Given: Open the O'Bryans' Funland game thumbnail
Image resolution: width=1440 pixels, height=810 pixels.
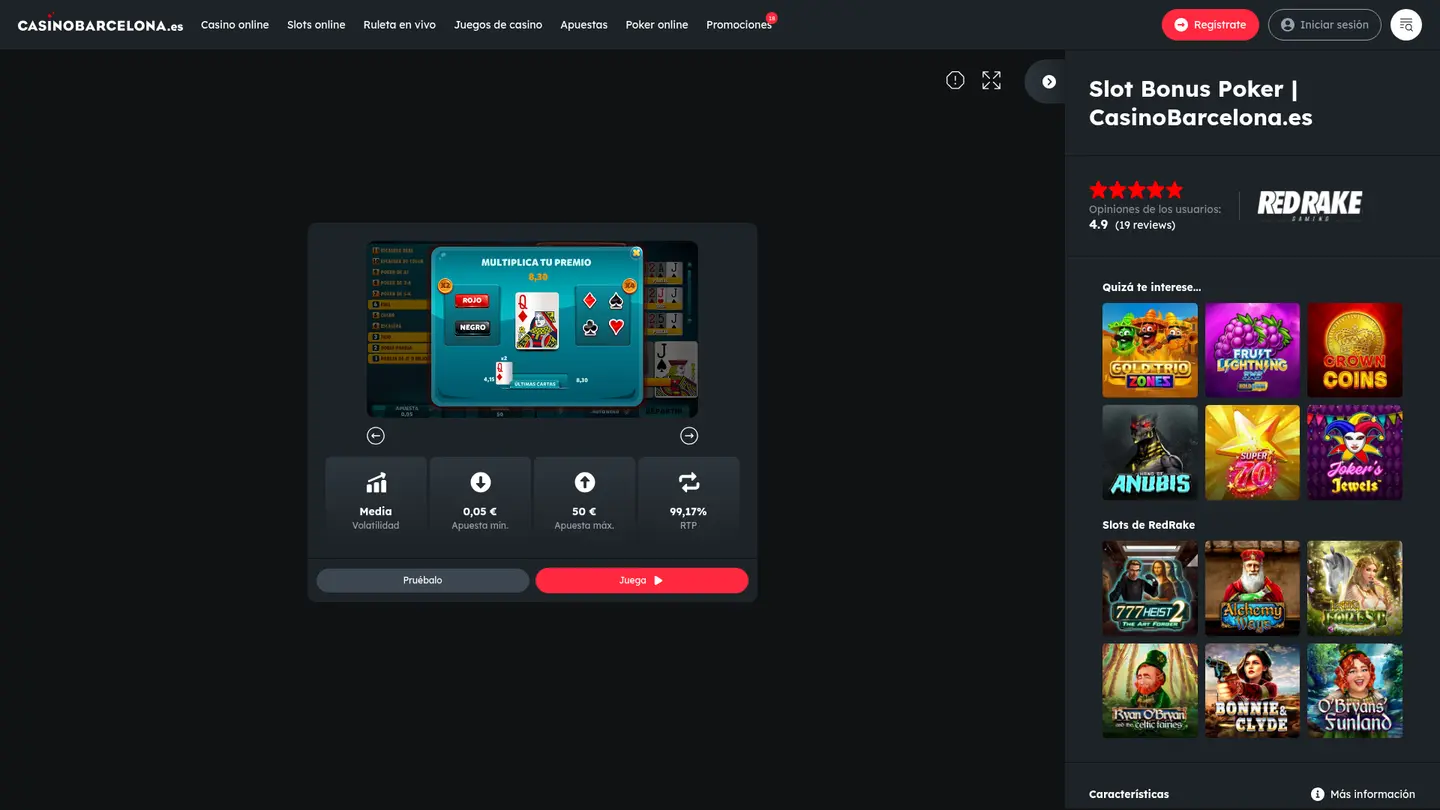Looking at the screenshot, I should coord(1355,690).
